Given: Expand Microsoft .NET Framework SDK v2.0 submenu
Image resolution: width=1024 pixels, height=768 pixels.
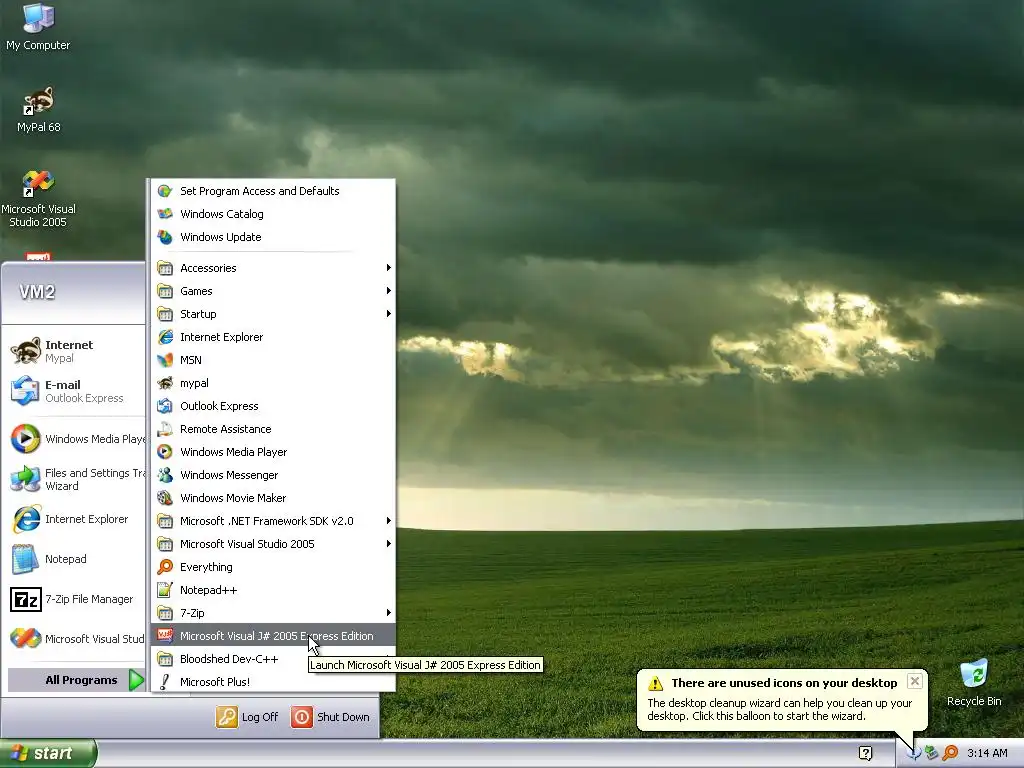Looking at the screenshot, I should click(274, 521).
